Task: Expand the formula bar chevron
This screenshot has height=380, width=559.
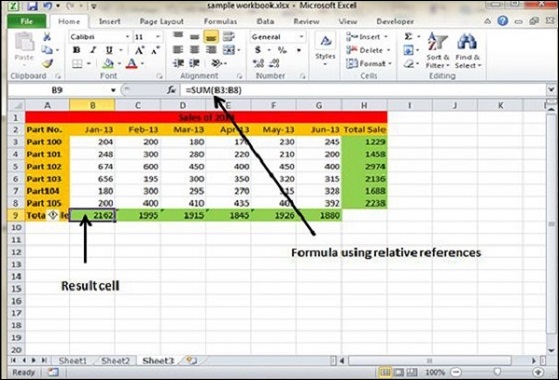Action: point(551,90)
